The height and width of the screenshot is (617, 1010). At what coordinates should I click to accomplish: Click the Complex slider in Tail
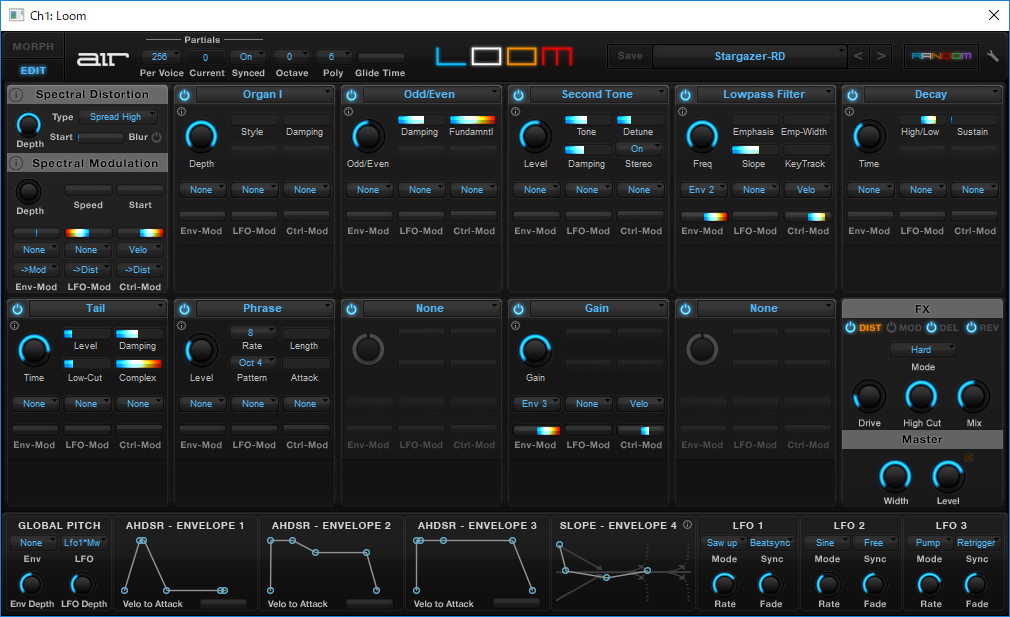pyautogui.click(x=138, y=364)
